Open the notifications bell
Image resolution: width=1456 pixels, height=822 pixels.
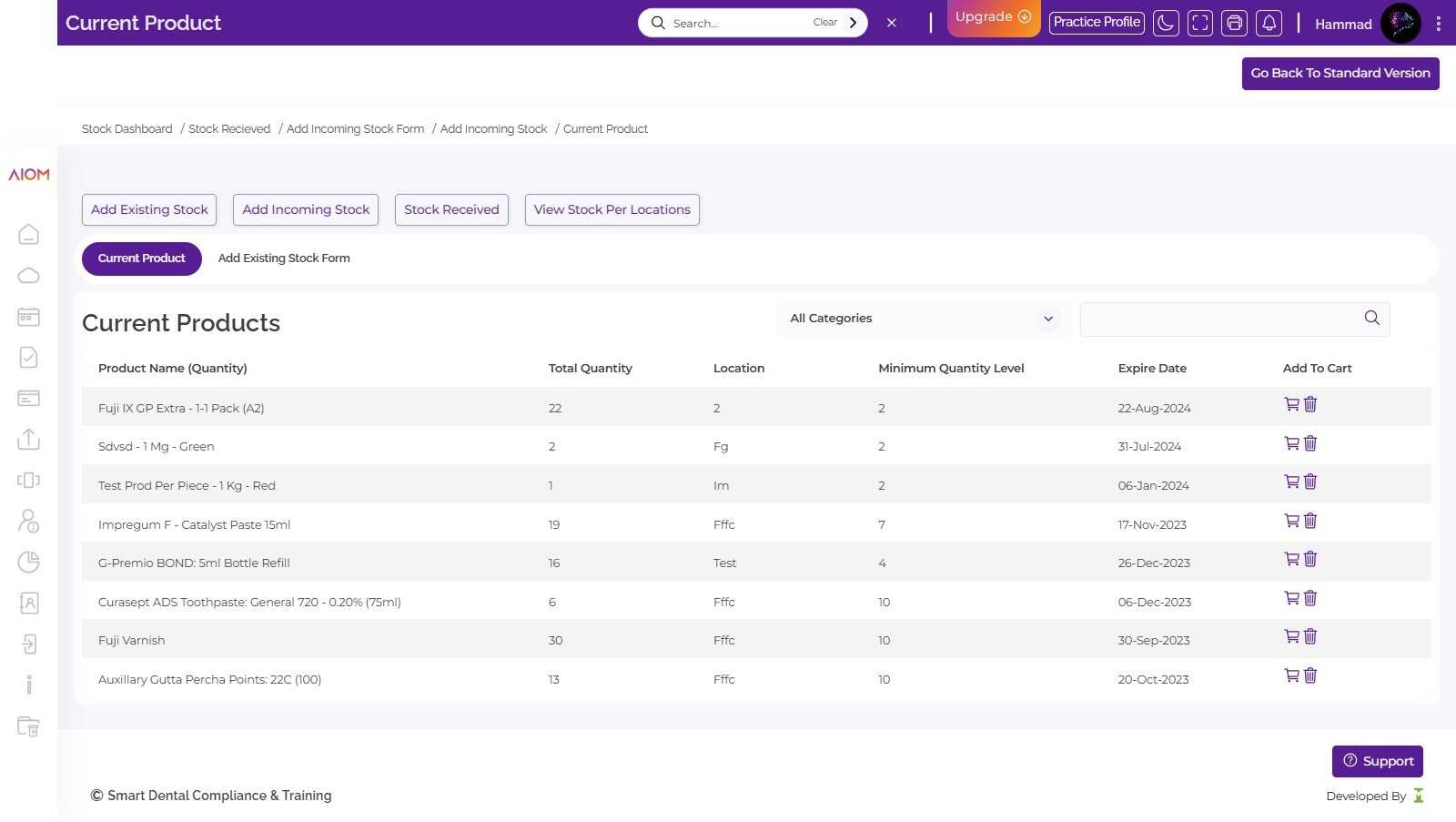point(1269,23)
